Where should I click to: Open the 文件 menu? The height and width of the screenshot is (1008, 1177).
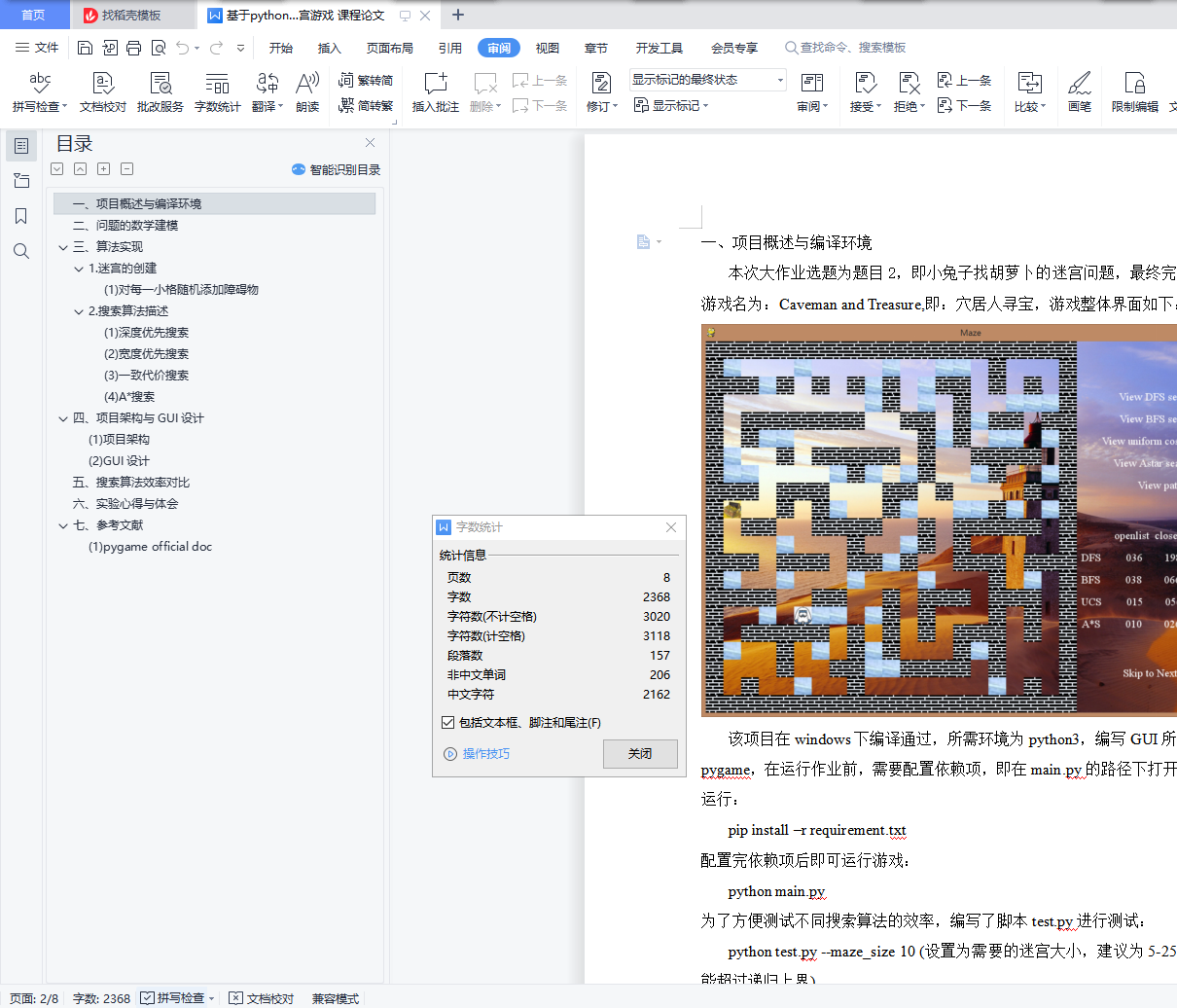(x=38, y=48)
